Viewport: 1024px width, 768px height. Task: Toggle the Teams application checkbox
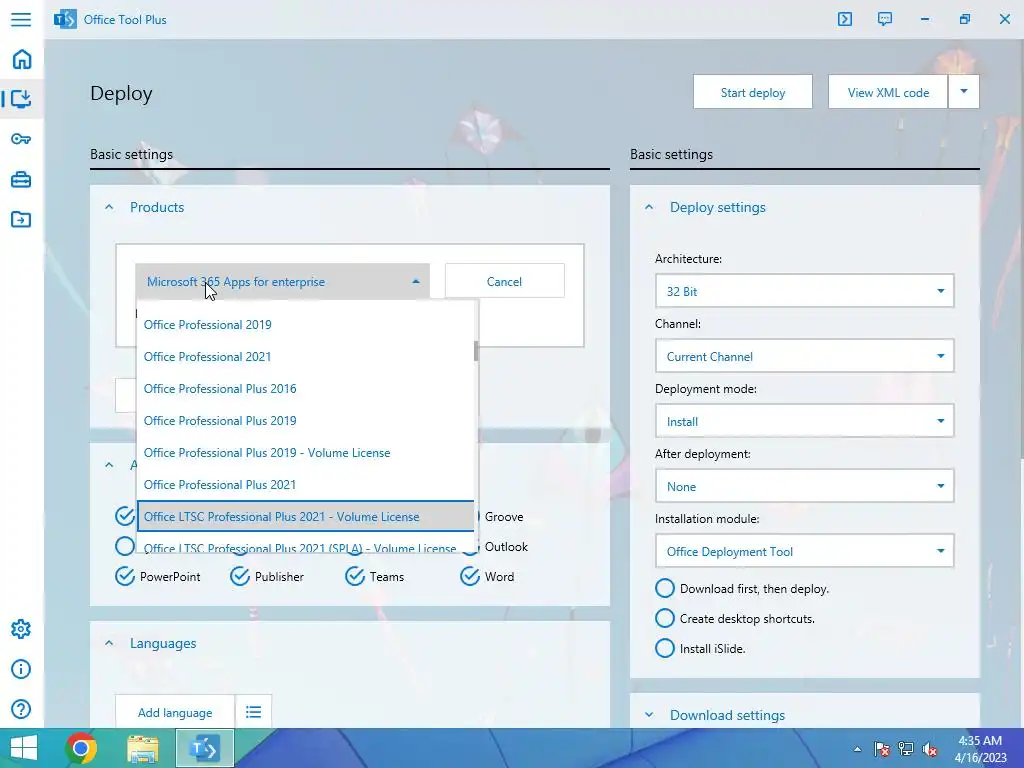(x=355, y=577)
